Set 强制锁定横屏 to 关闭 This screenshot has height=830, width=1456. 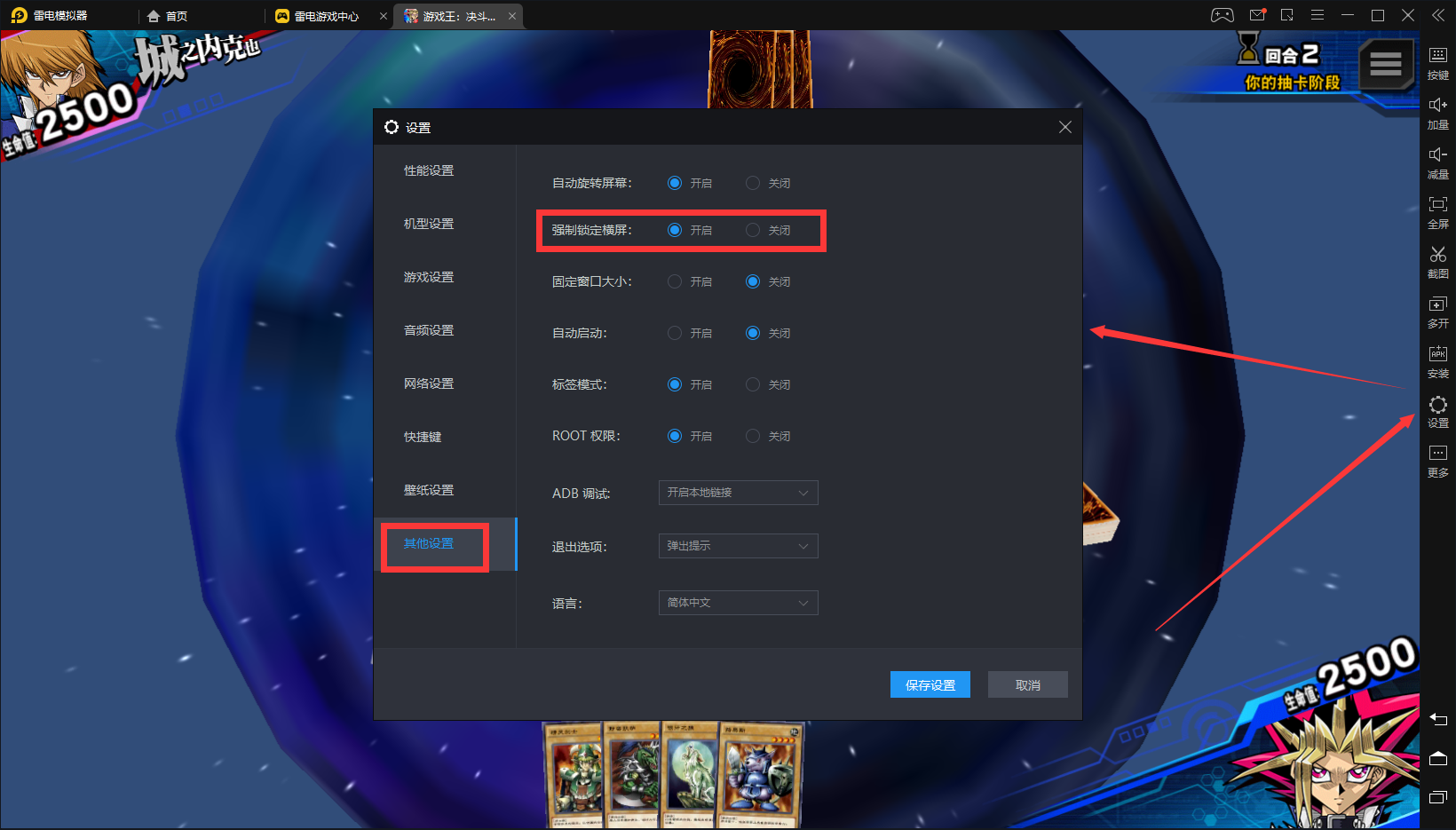[x=753, y=231]
